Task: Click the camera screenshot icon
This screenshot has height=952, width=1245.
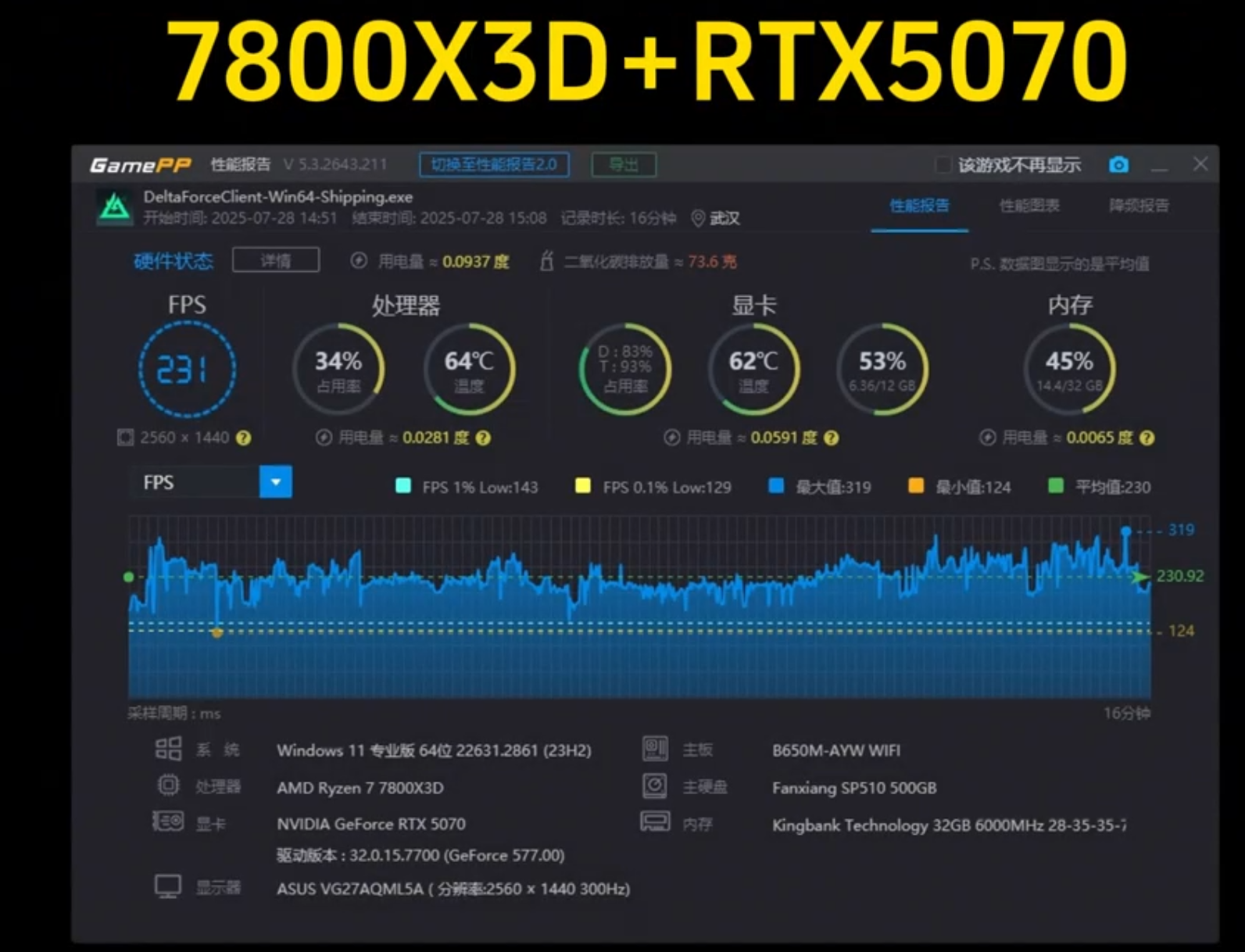Action: tap(1118, 165)
